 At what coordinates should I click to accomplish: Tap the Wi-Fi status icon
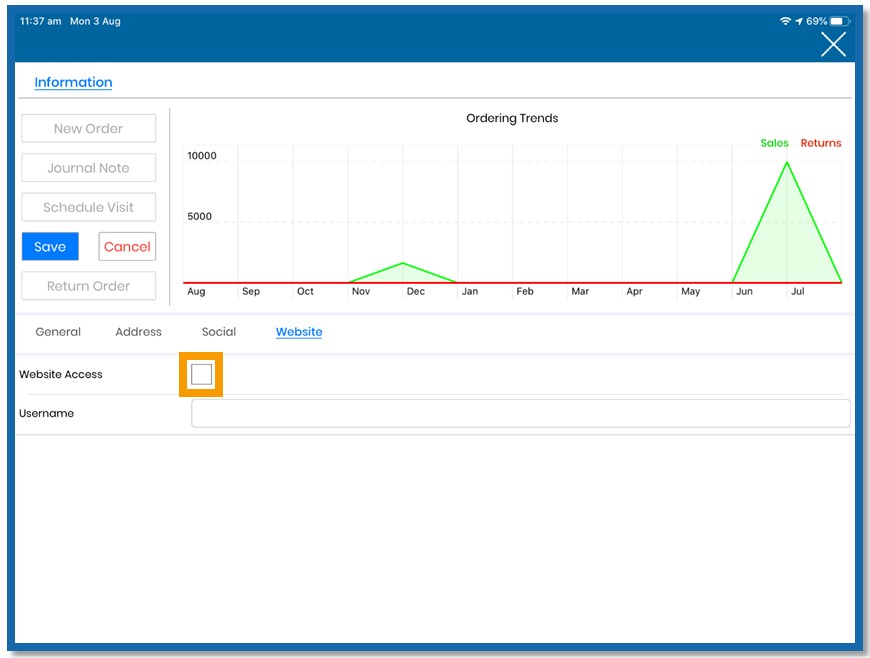pyautogui.click(x=785, y=21)
